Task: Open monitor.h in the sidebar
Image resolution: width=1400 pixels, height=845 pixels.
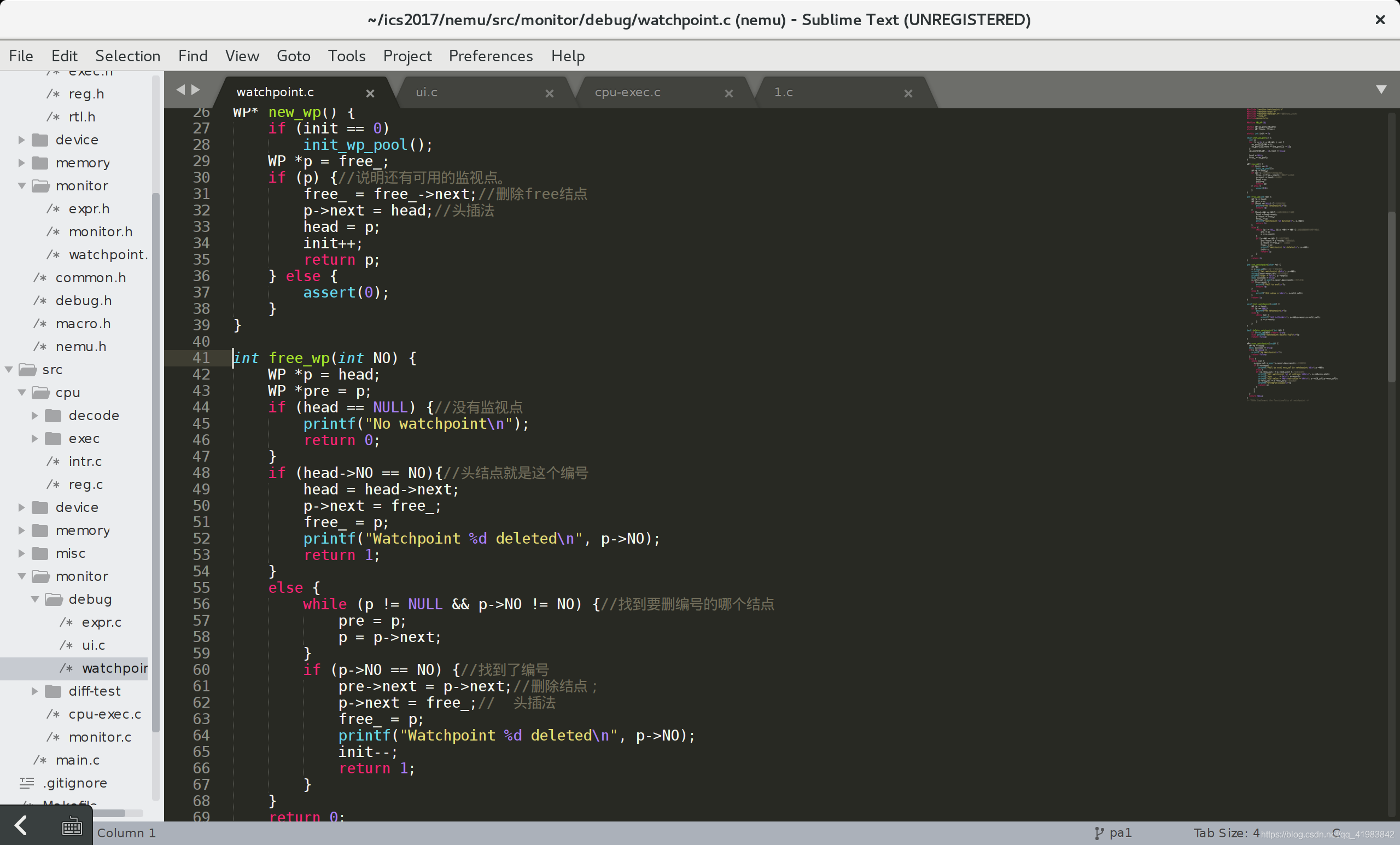Action: (x=101, y=232)
